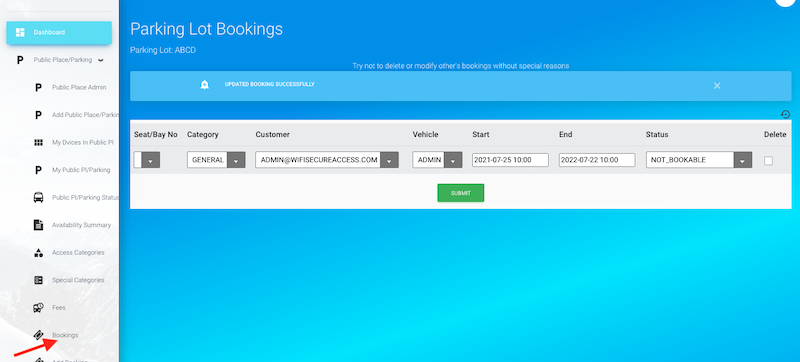Edit the End date field 2022-07-22 10:00
The height and width of the screenshot is (362, 800).
point(597,160)
